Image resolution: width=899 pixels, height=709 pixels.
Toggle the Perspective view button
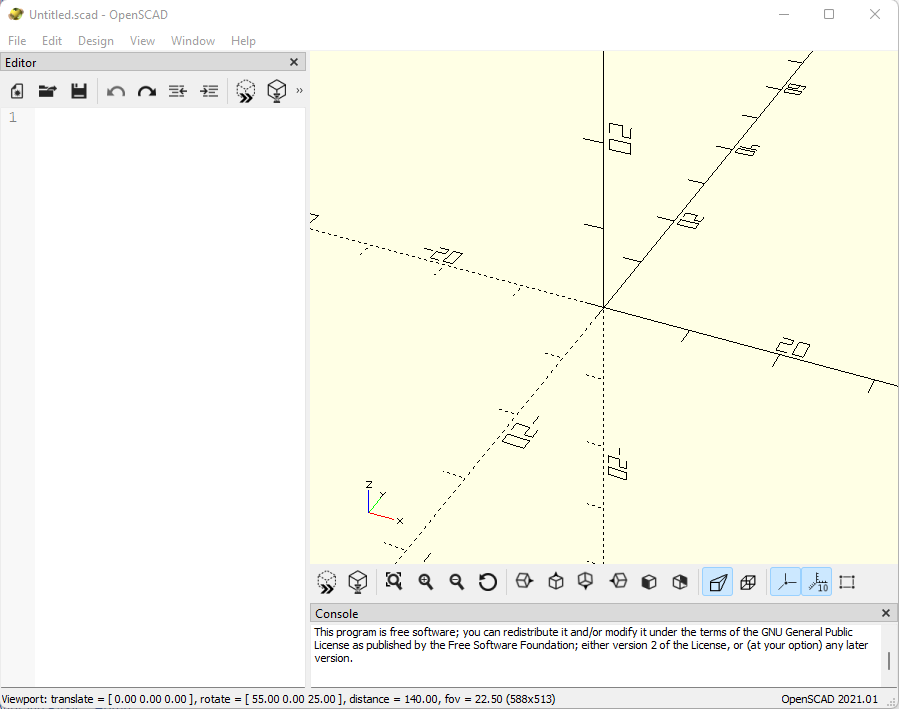tap(718, 582)
